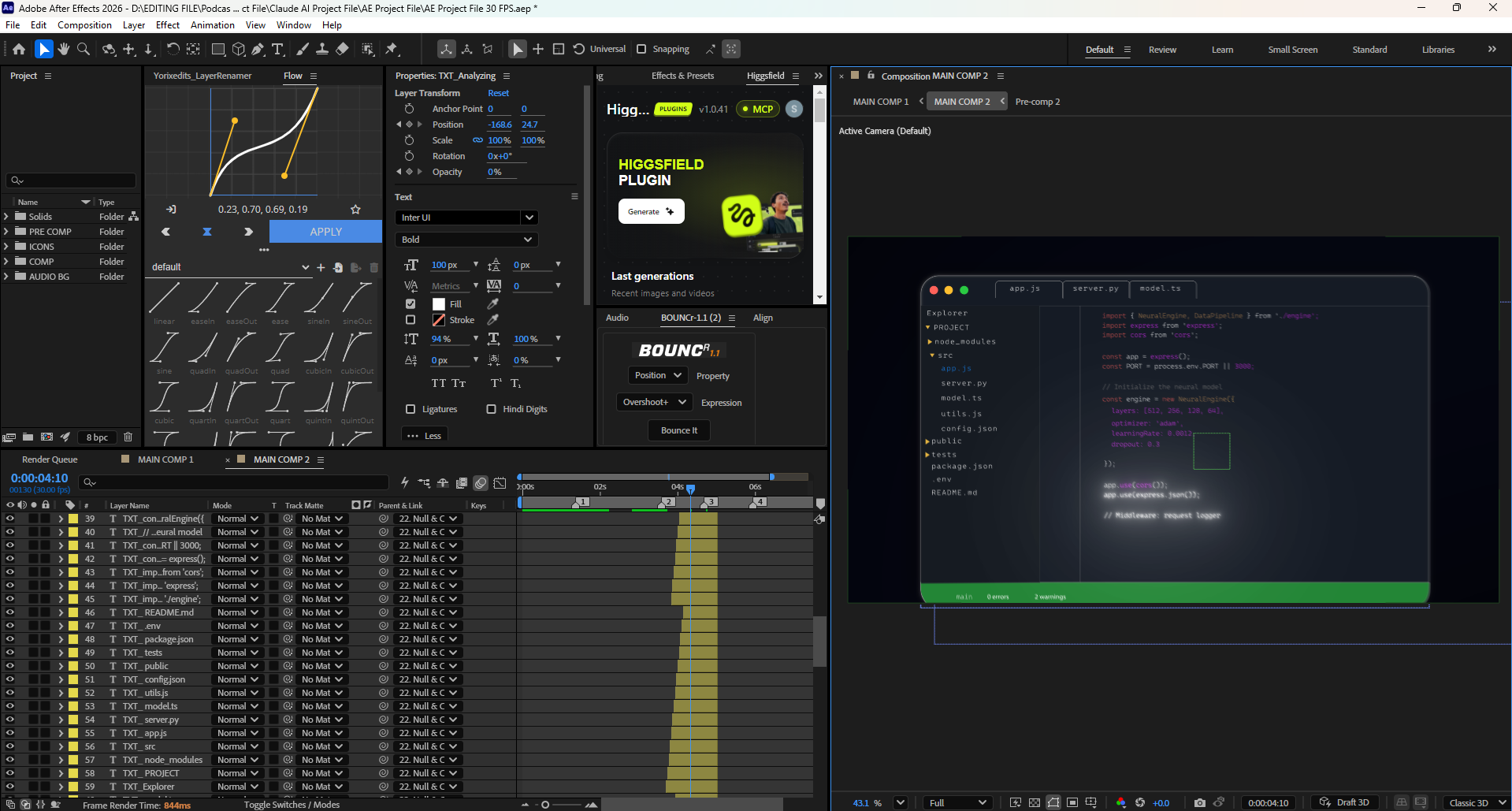The image size is (1512, 811).
Task: Click the Stroke color swatch
Action: (x=439, y=320)
